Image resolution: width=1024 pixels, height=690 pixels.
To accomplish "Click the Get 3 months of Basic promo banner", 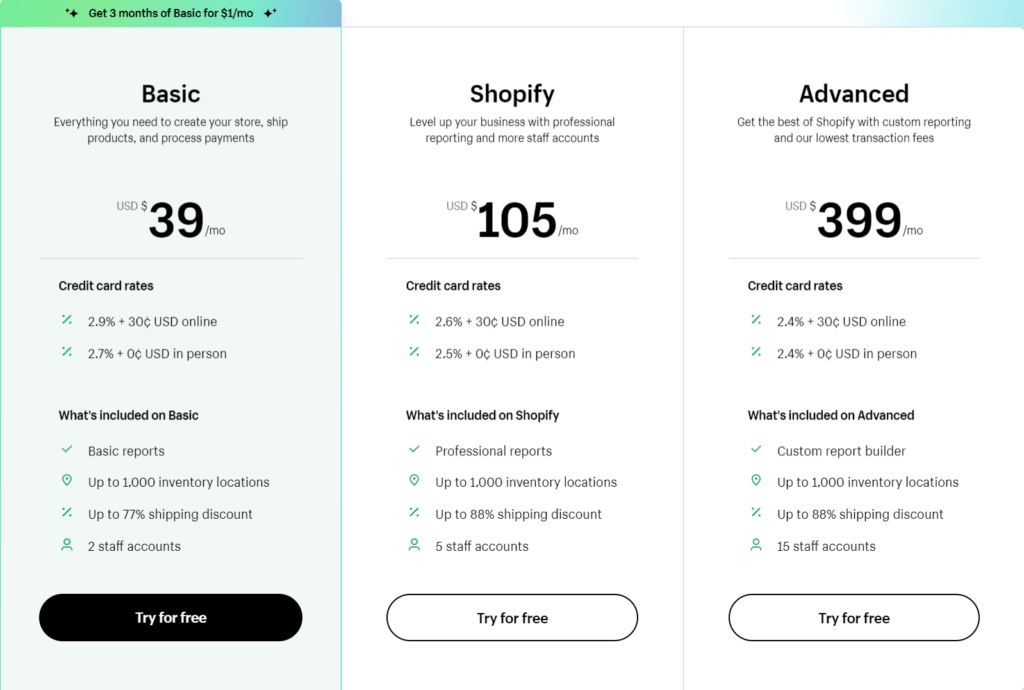I will (x=170, y=13).
